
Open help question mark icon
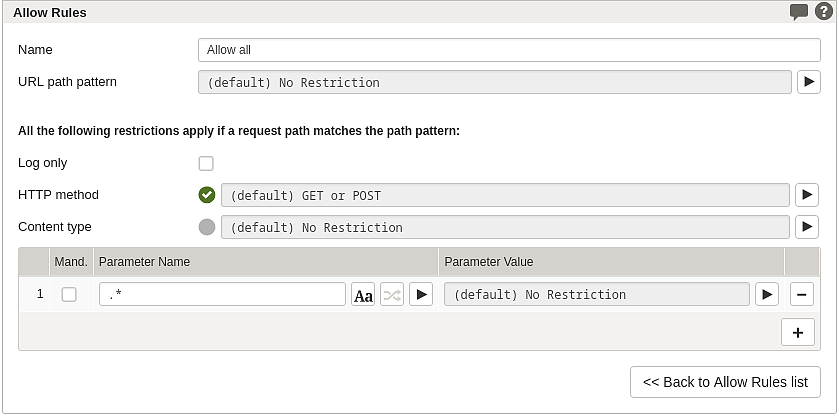coord(823,11)
